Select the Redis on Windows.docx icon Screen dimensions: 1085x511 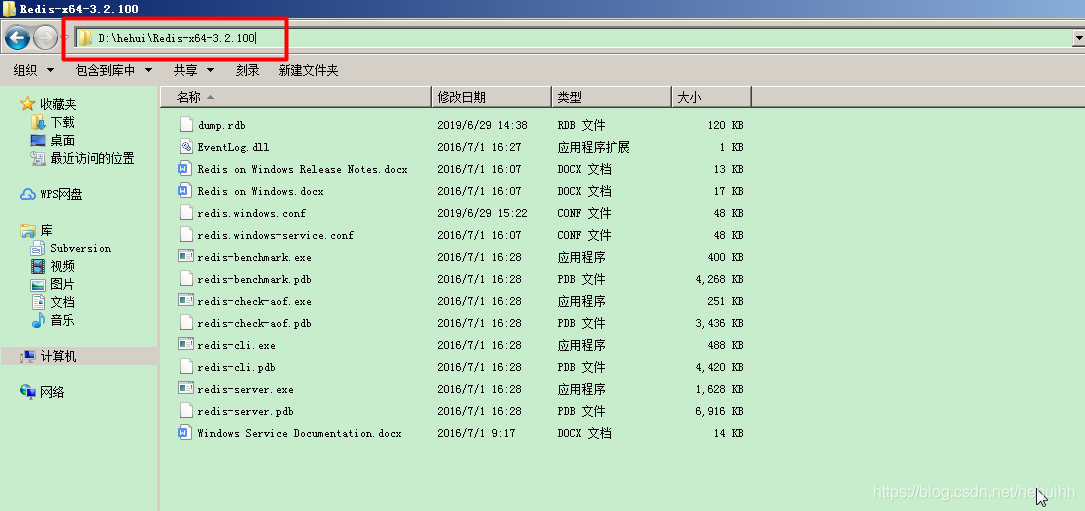tap(185, 190)
